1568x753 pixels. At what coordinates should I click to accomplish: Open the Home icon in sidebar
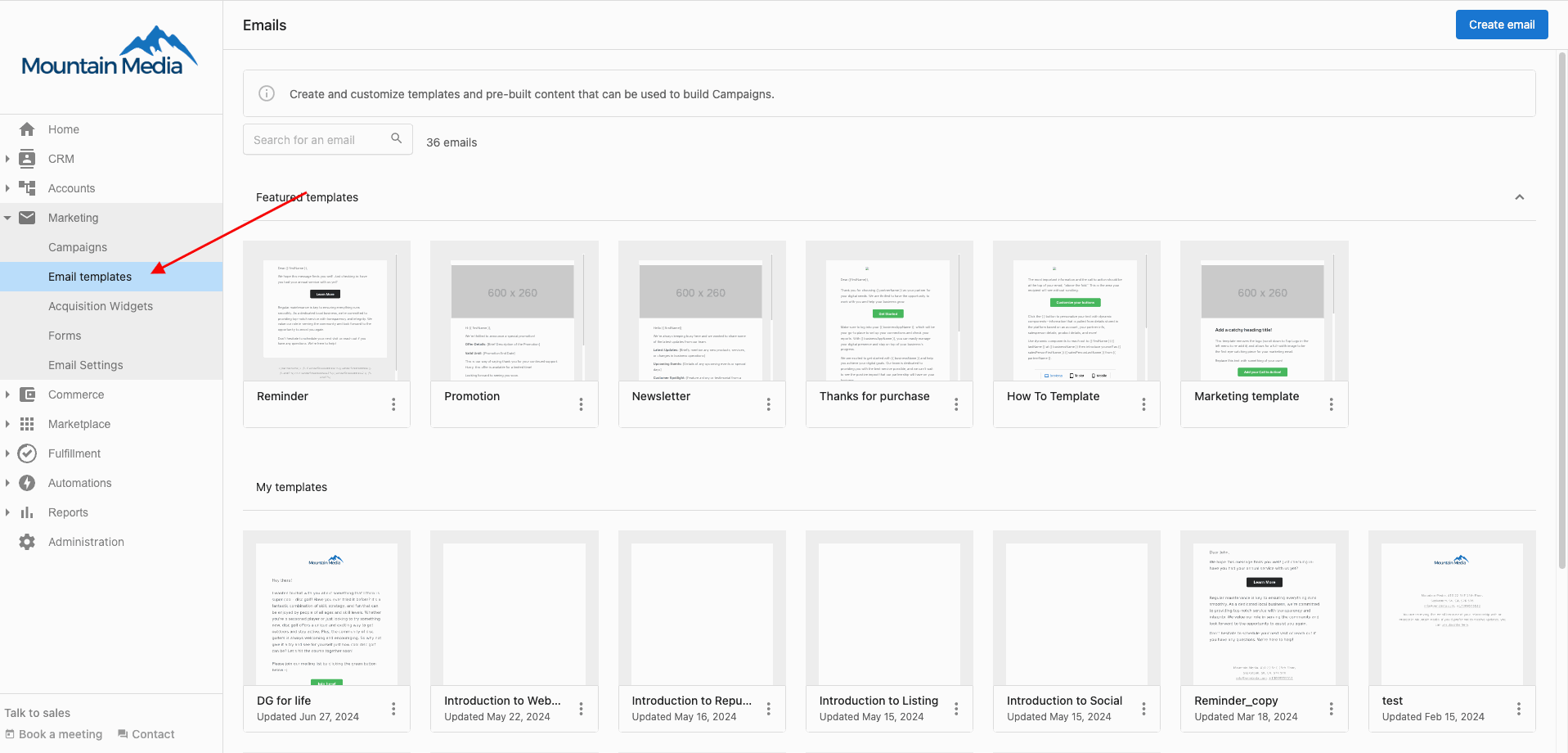click(27, 129)
